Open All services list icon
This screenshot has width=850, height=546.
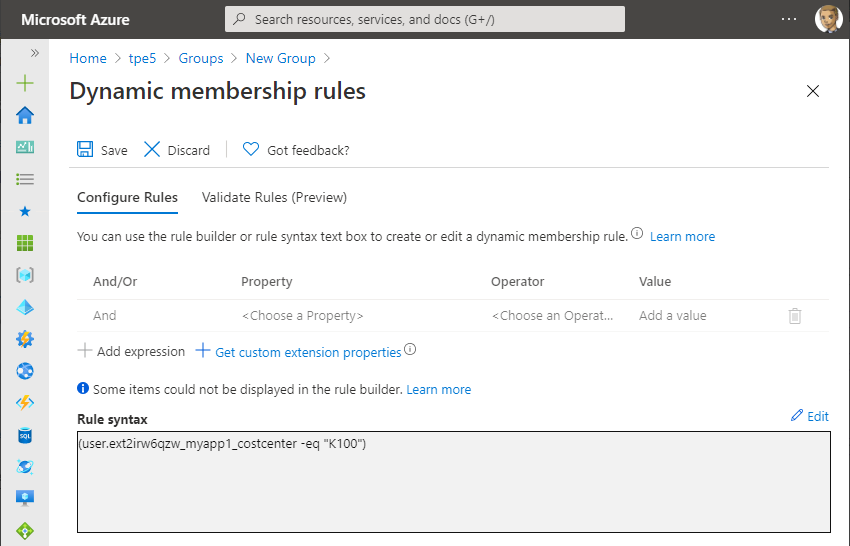pyautogui.click(x=25, y=179)
